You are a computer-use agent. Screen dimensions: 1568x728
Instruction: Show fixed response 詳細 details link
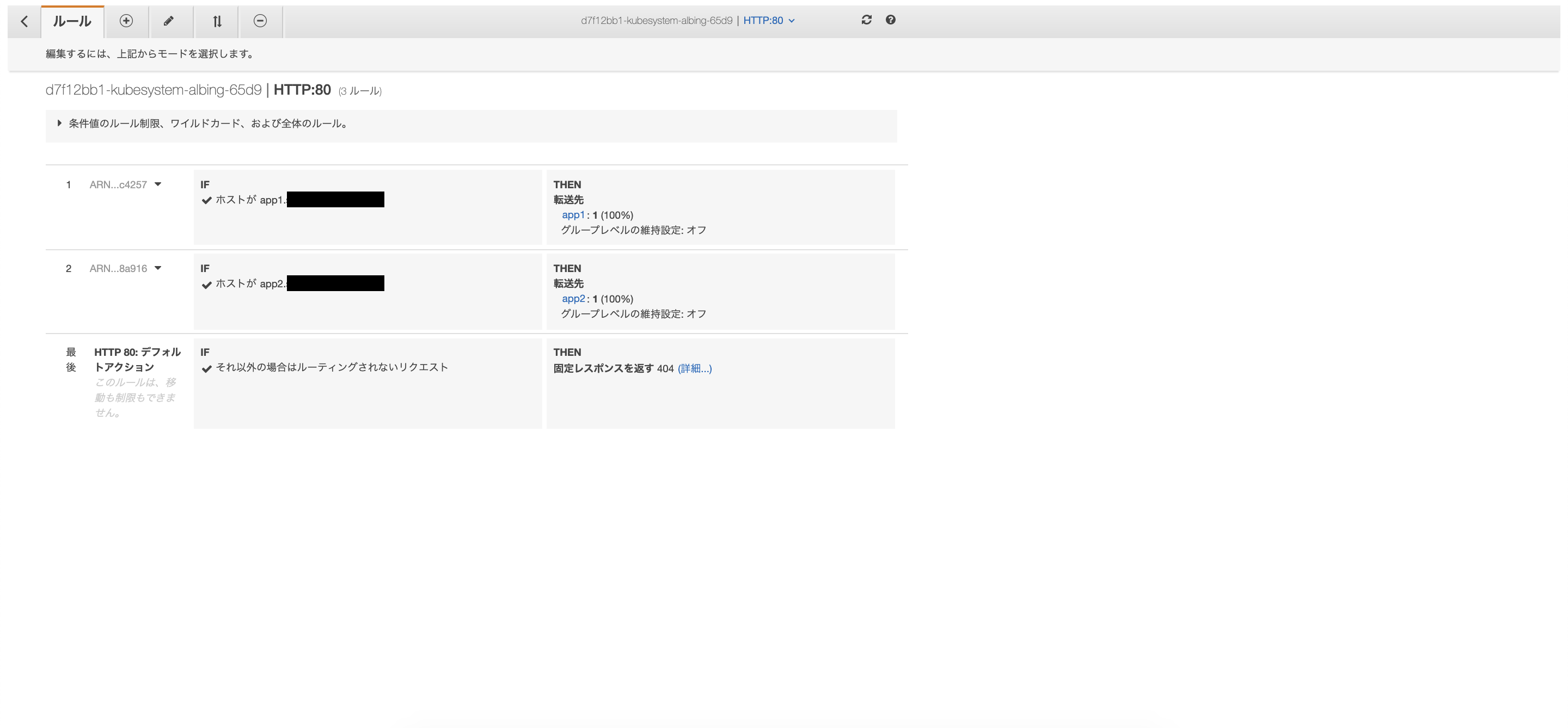[694, 368]
